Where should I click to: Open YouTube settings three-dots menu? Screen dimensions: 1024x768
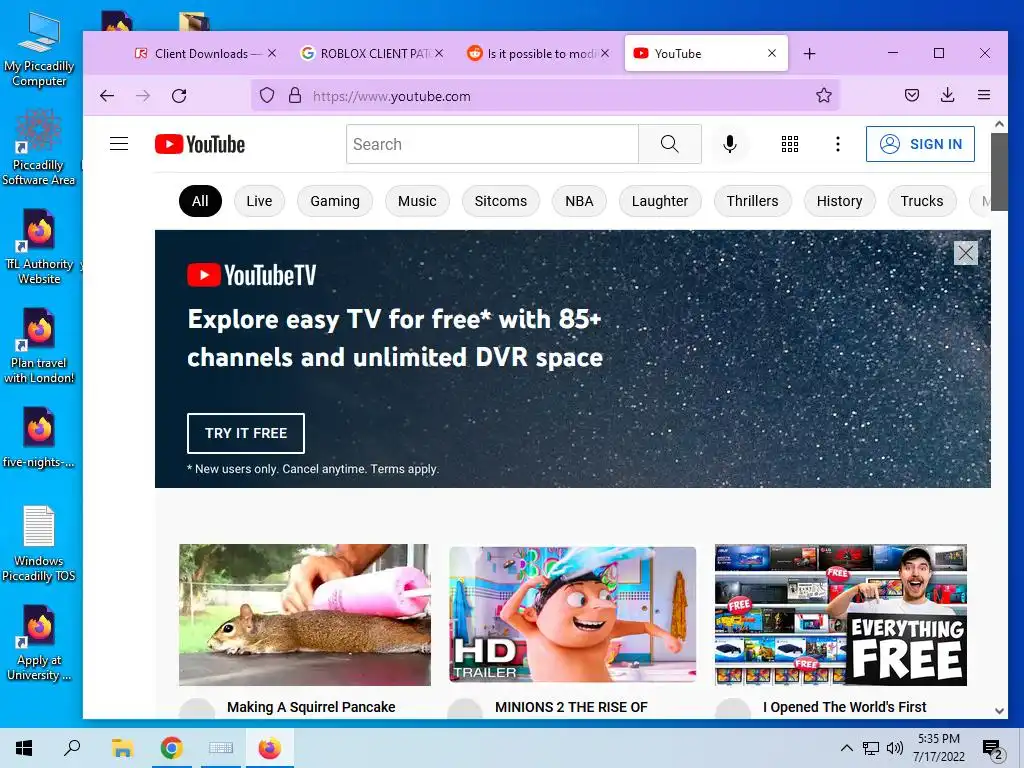coord(838,144)
